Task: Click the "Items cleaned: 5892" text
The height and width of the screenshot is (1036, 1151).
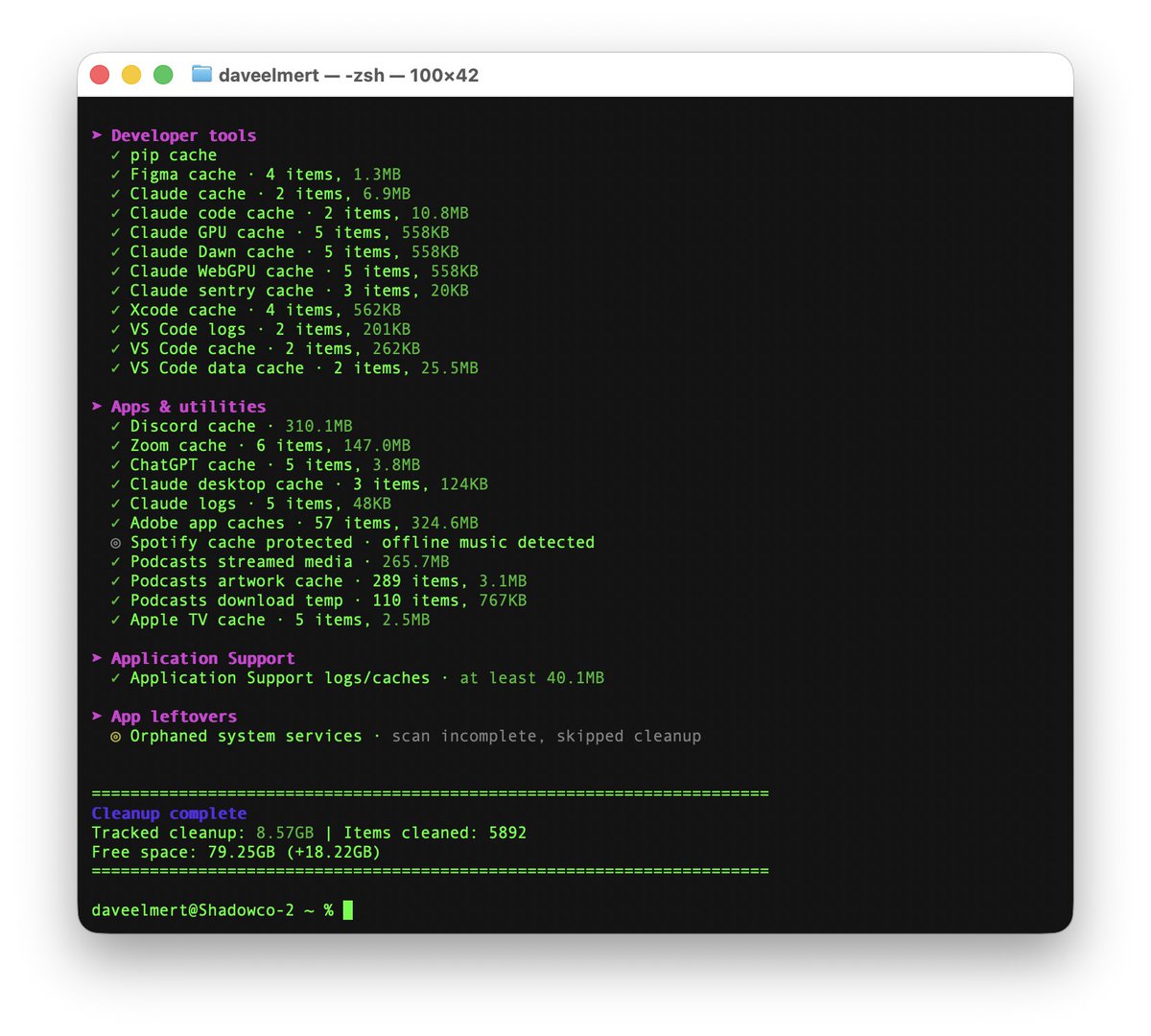Action: pos(435,833)
